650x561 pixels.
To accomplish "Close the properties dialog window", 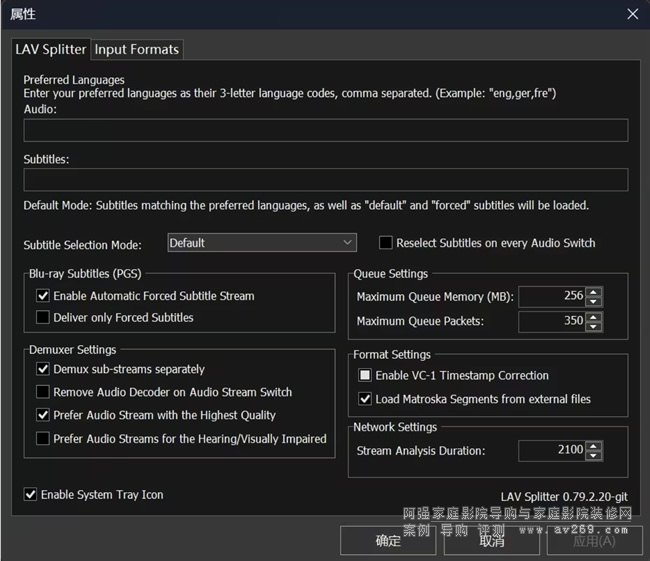I will (632, 14).
